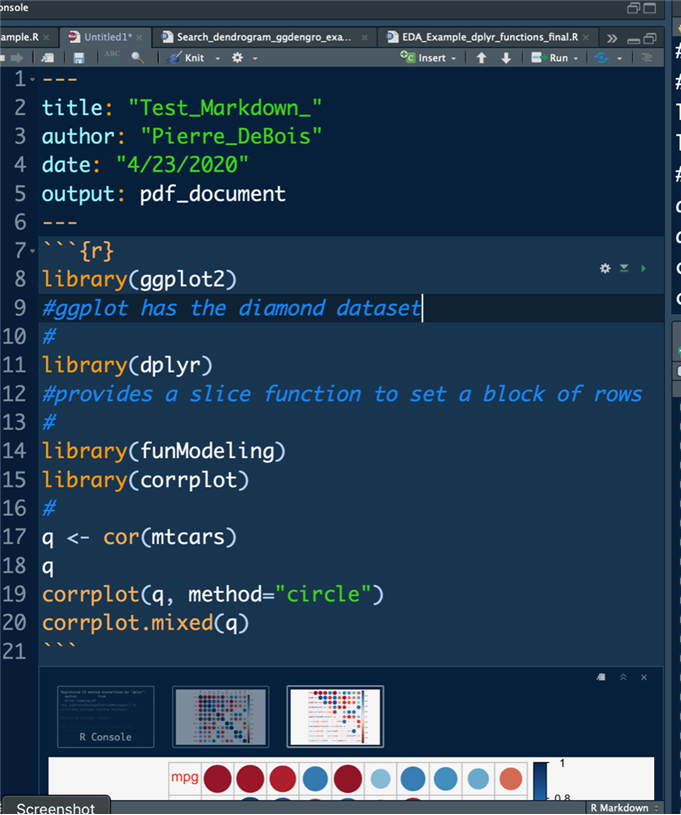Show more tabs with double chevron
Screen dimensions: 681x815
click(613, 37)
